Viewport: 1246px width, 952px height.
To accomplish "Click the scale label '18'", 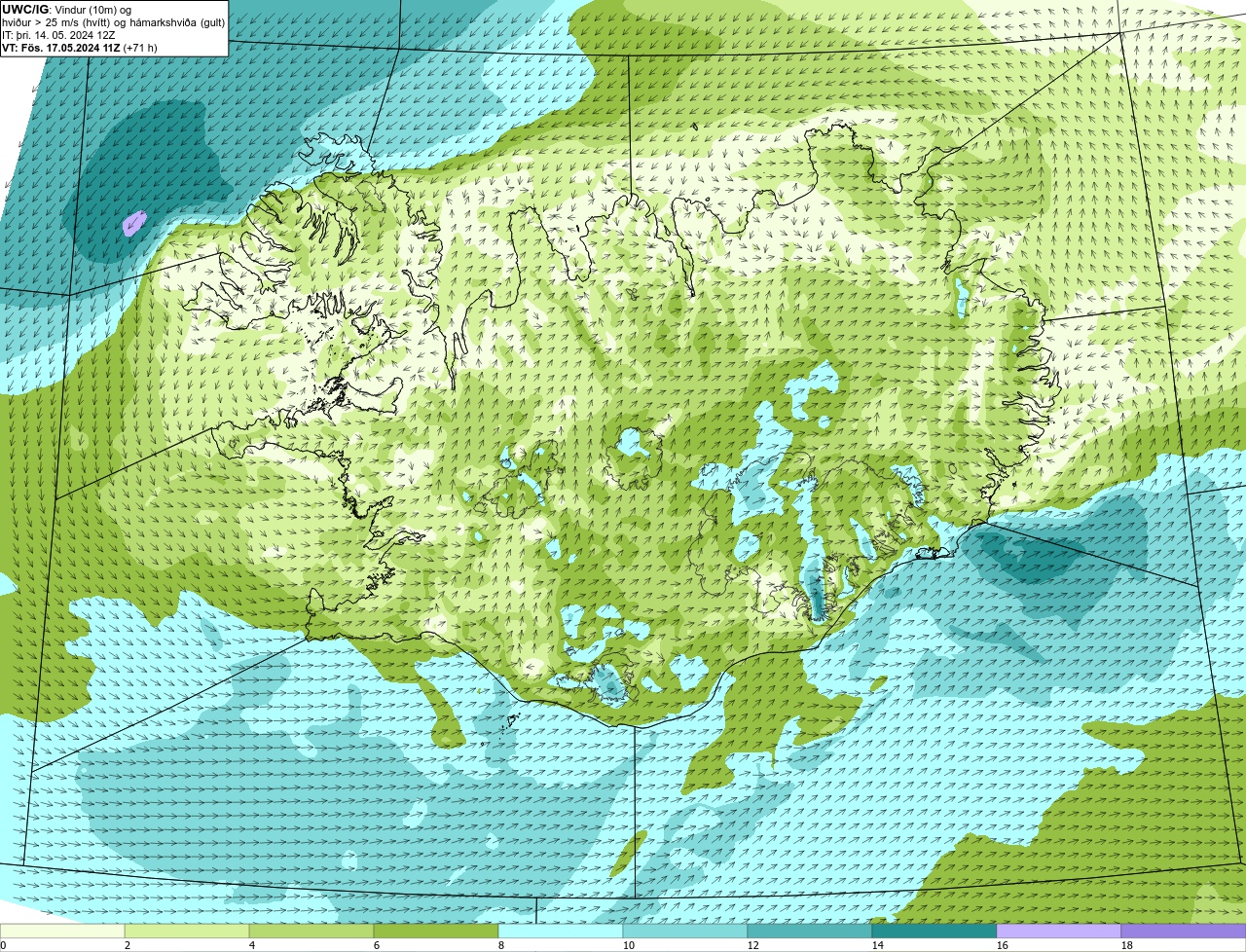I will pyautogui.click(x=1127, y=945).
